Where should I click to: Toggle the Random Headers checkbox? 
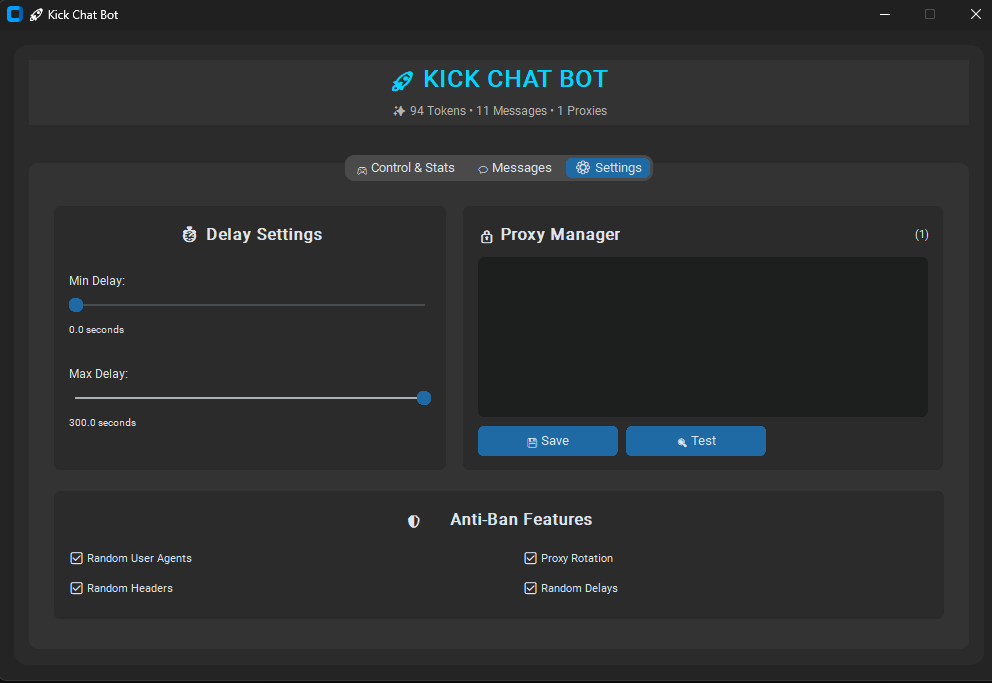point(76,588)
